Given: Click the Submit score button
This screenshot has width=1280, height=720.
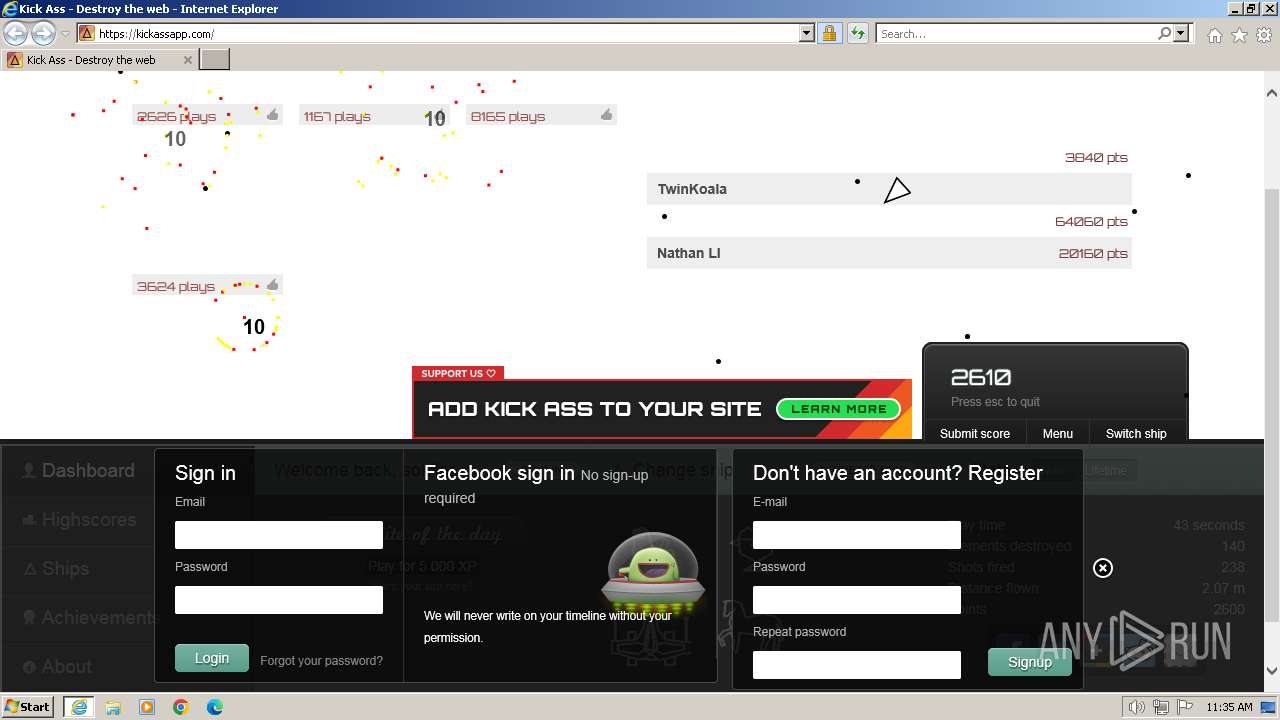Looking at the screenshot, I should click(975, 433).
